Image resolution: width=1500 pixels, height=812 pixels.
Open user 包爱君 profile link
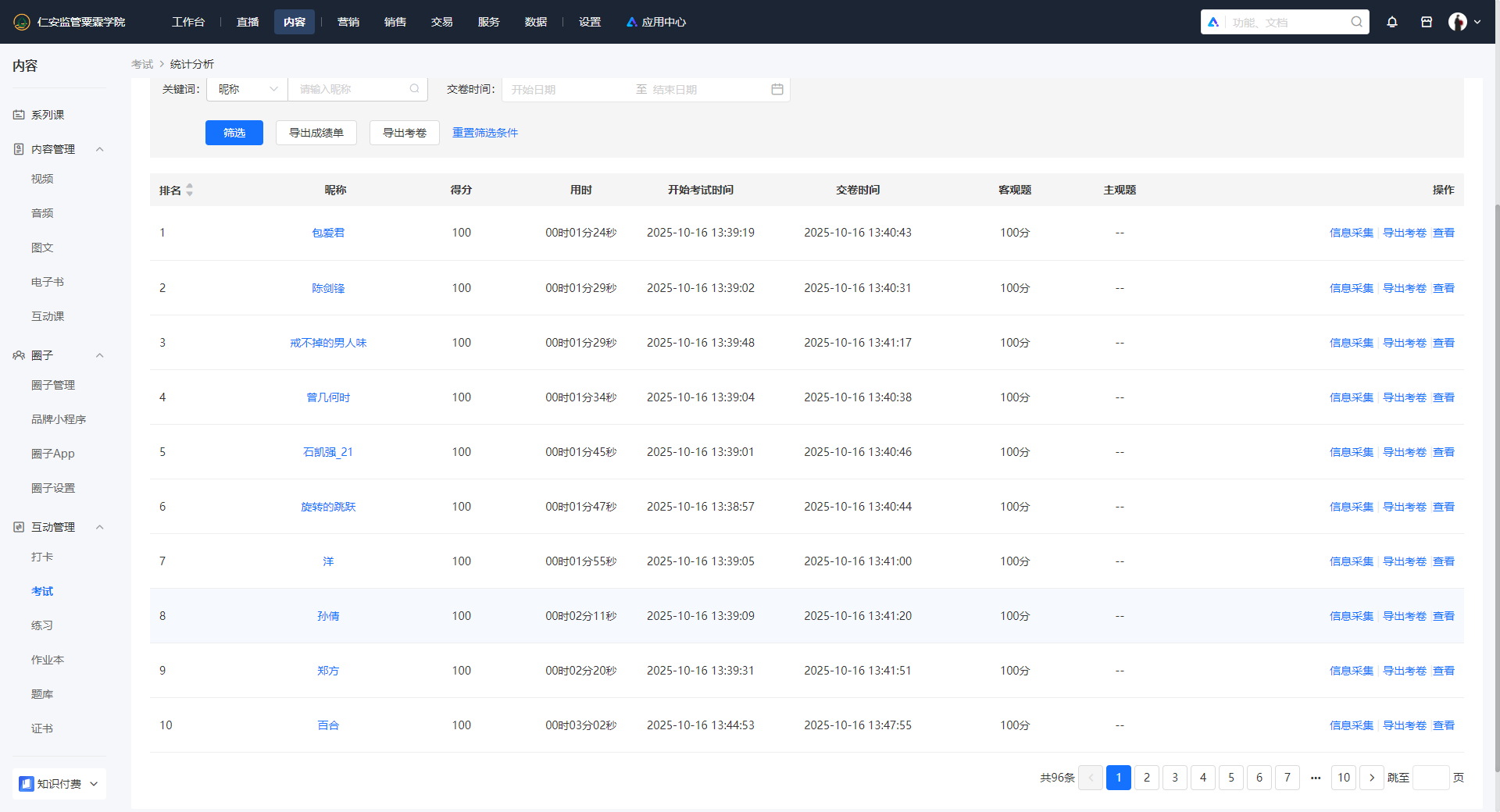coord(328,233)
